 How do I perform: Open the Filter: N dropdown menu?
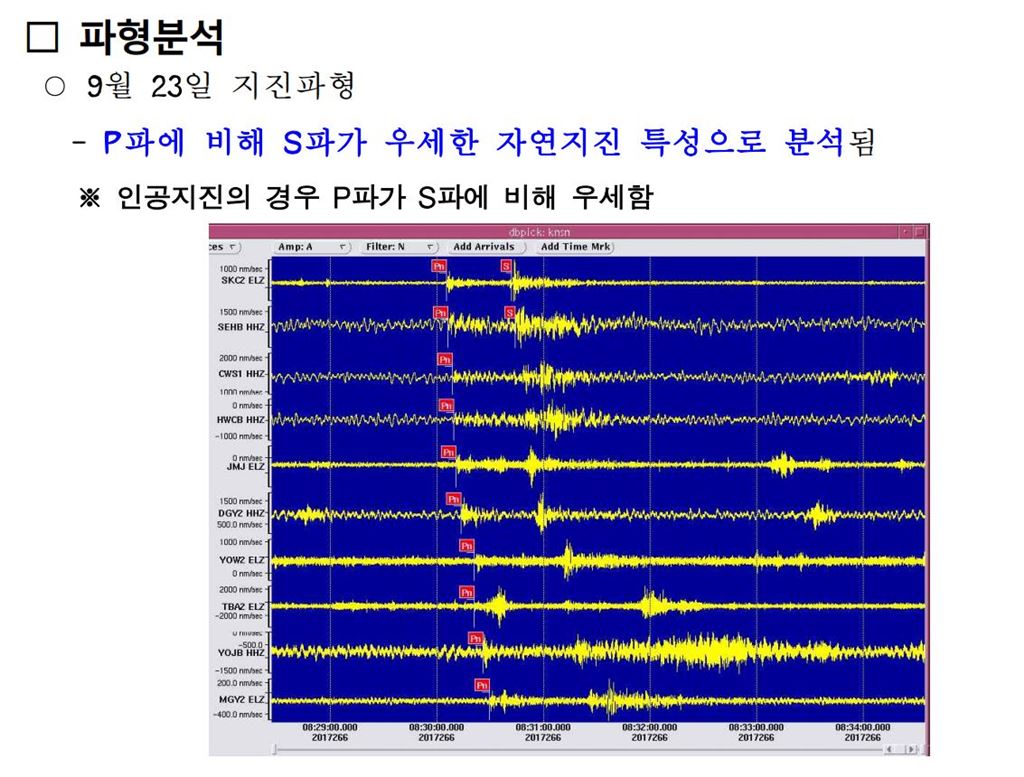coord(400,246)
